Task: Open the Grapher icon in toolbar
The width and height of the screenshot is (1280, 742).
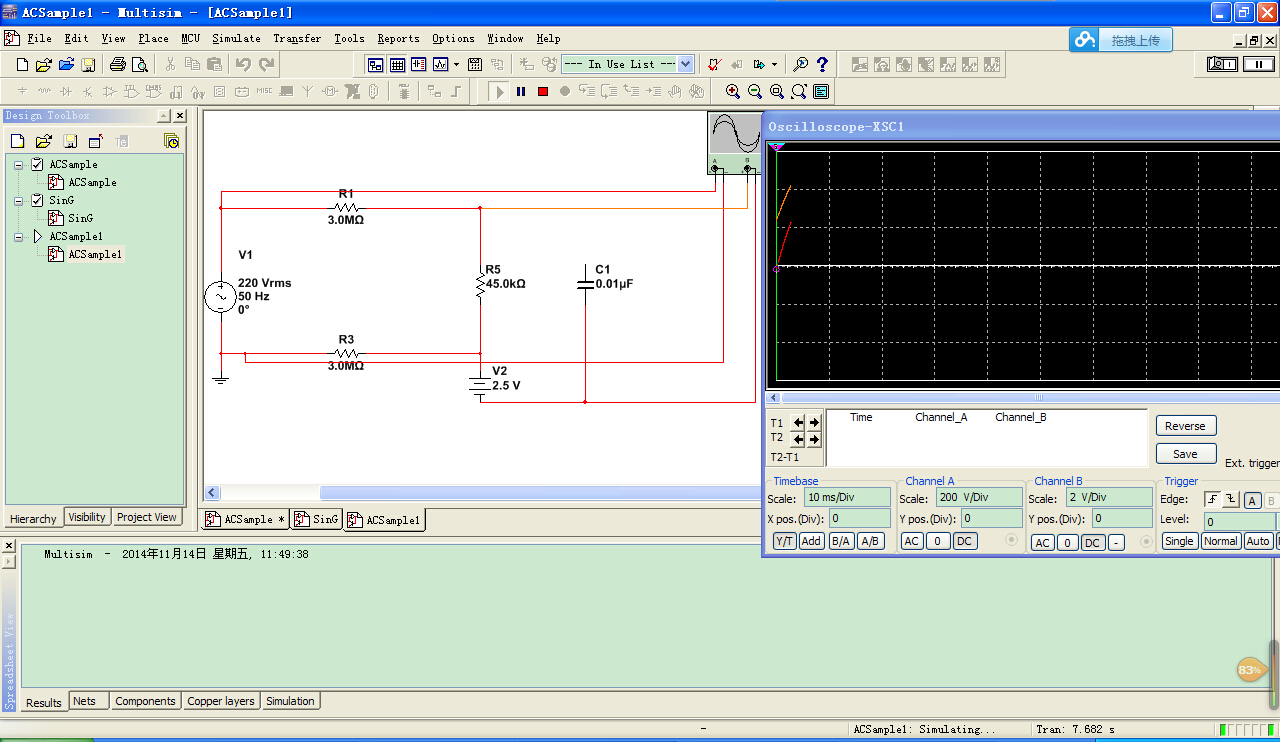Action: pos(440,64)
